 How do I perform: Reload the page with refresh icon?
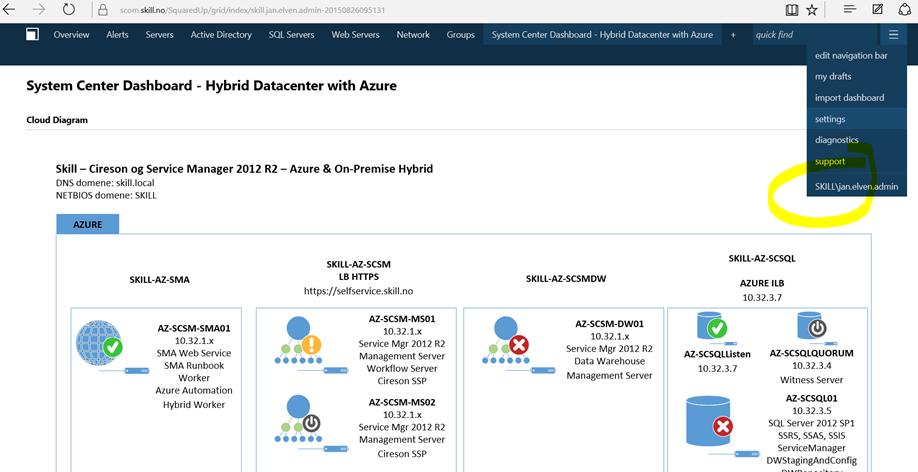[69, 9]
